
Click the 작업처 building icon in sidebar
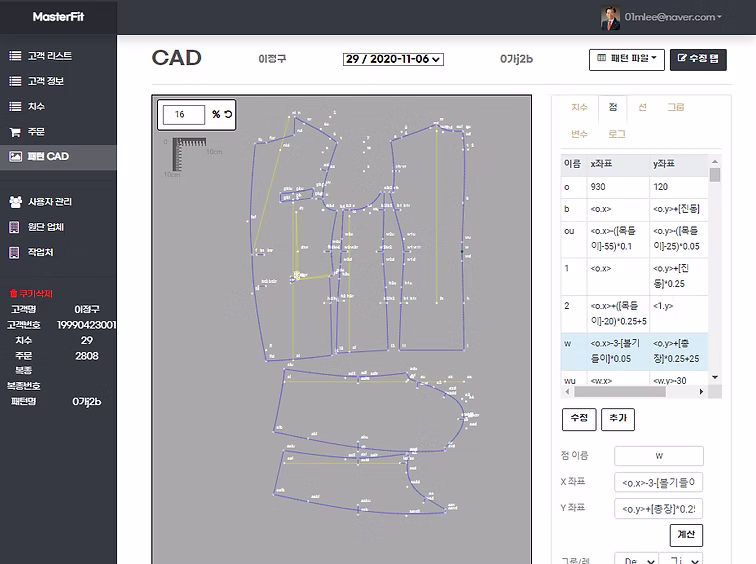(15, 253)
